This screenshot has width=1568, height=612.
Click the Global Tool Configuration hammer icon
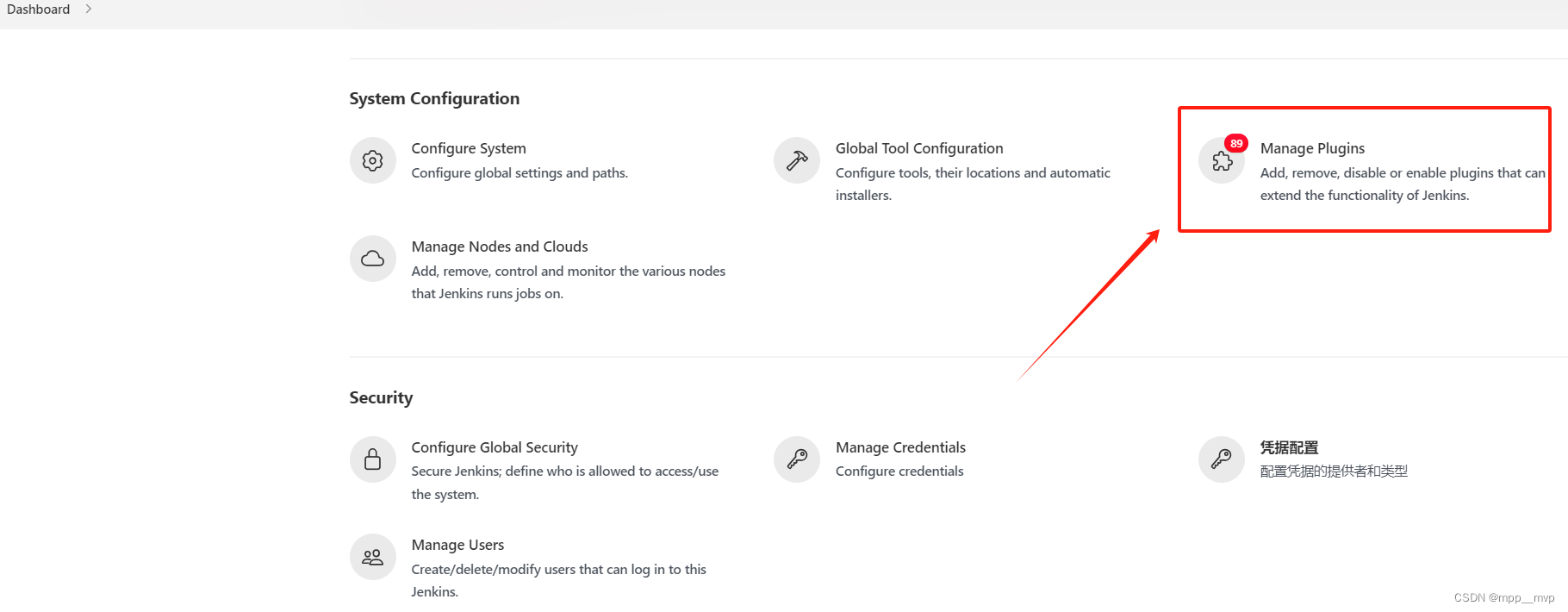pyautogui.click(x=797, y=160)
